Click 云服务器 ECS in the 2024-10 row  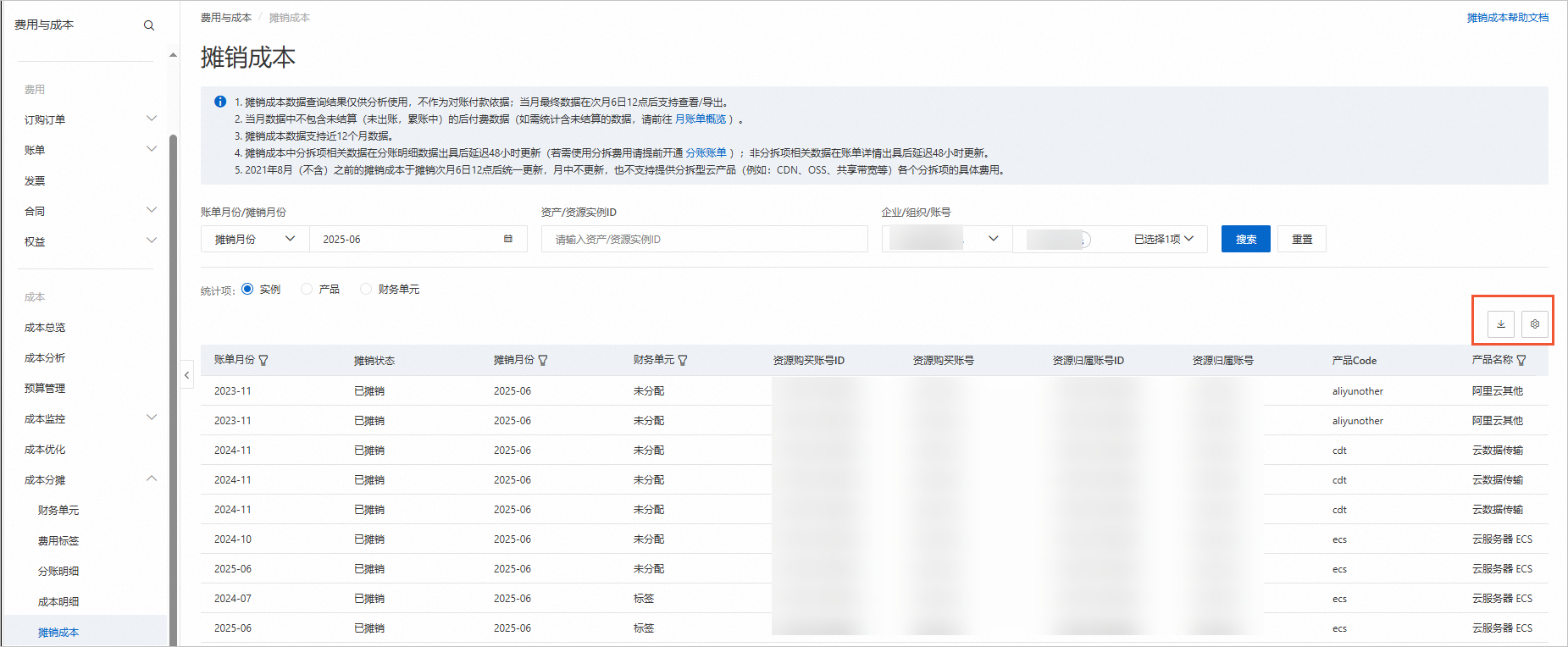tap(1502, 539)
